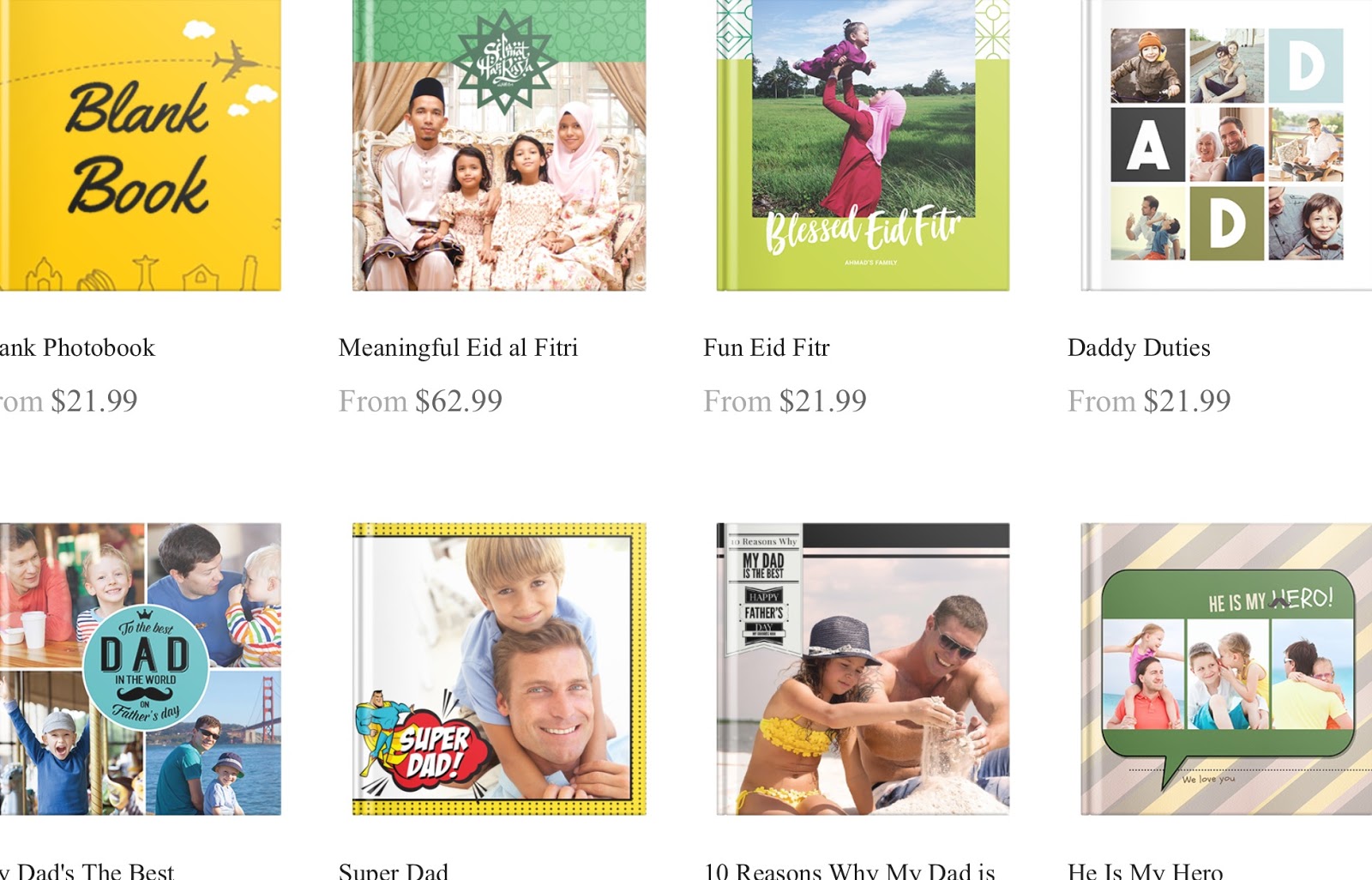Click the From $62.99 price
This screenshot has width=1372, height=880.
pos(420,401)
